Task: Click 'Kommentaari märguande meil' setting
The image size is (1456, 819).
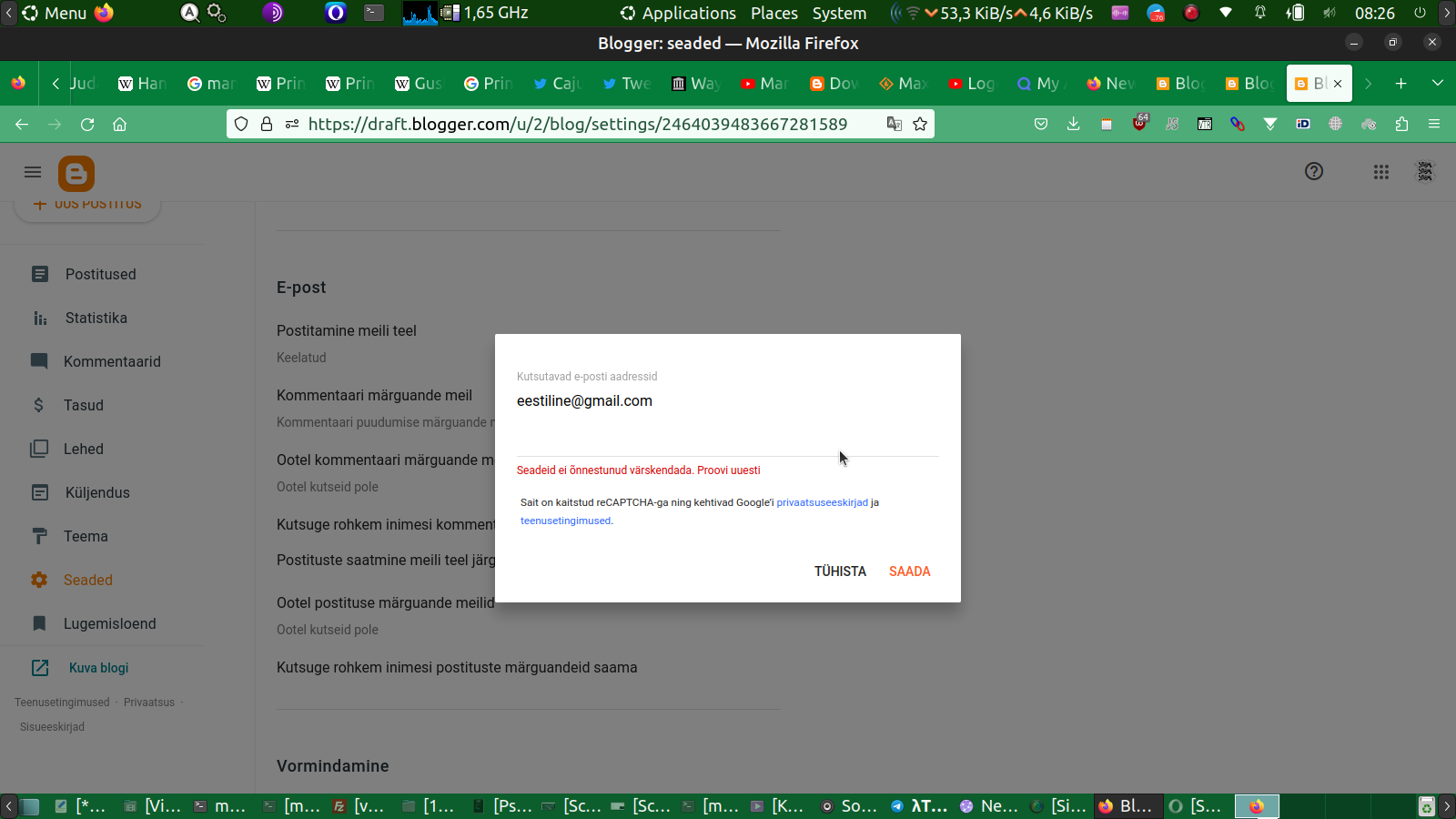Action: 375,396
